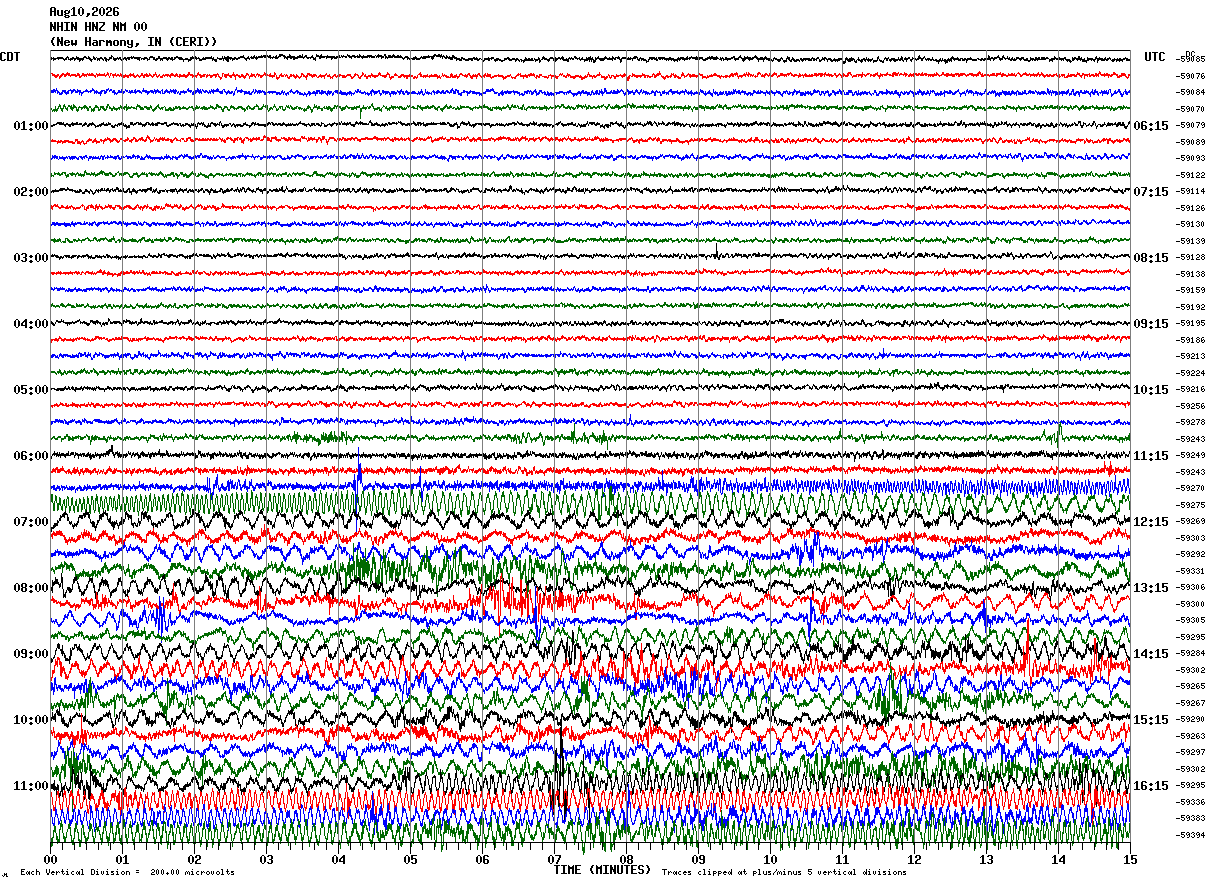The height and width of the screenshot is (886, 1210).
Task: Click the 06 minute tick label
Action: (482, 859)
